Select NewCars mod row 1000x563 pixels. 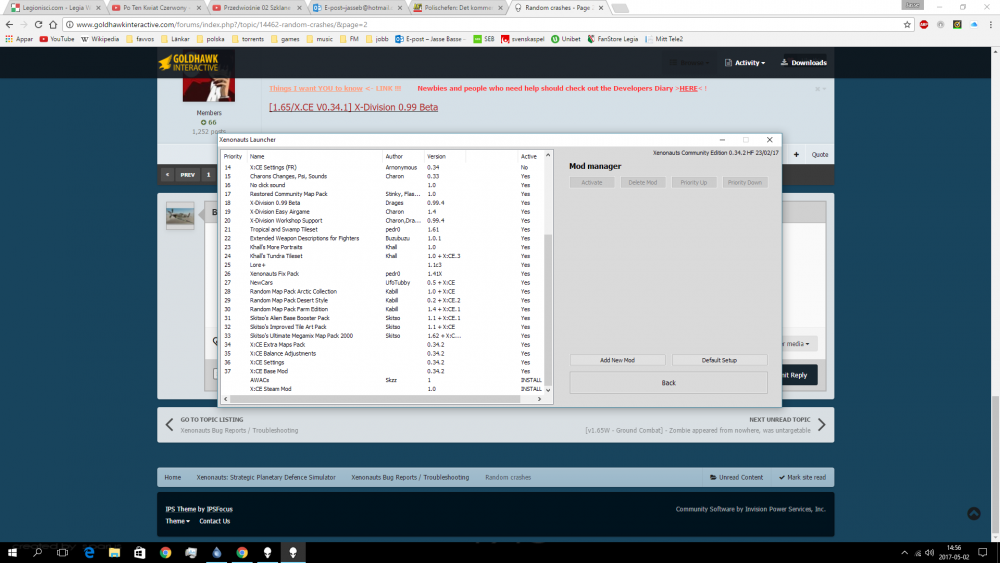point(383,282)
